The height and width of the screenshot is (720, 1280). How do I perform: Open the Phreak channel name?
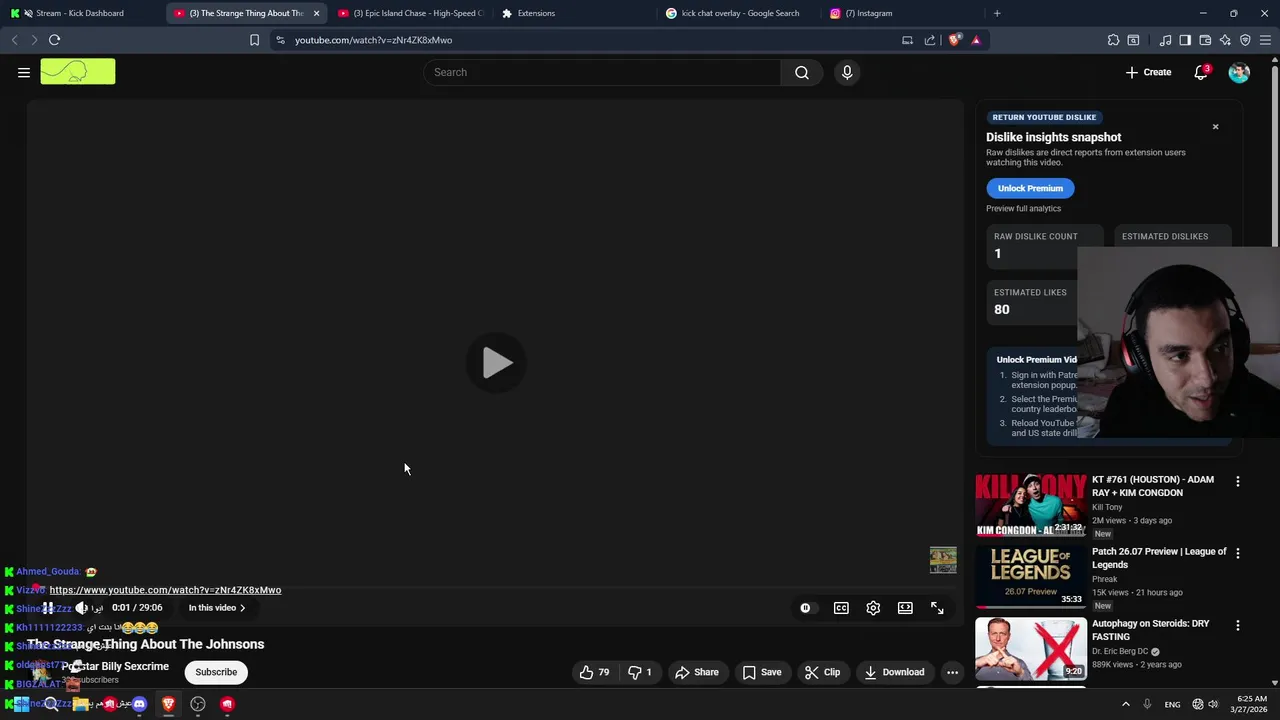(x=1106, y=579)
